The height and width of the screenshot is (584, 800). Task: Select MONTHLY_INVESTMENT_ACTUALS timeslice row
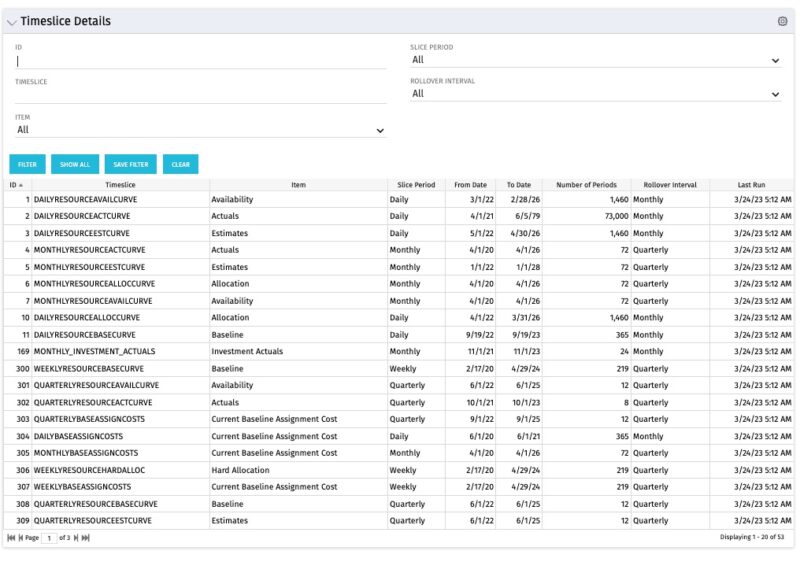[398, 351]
